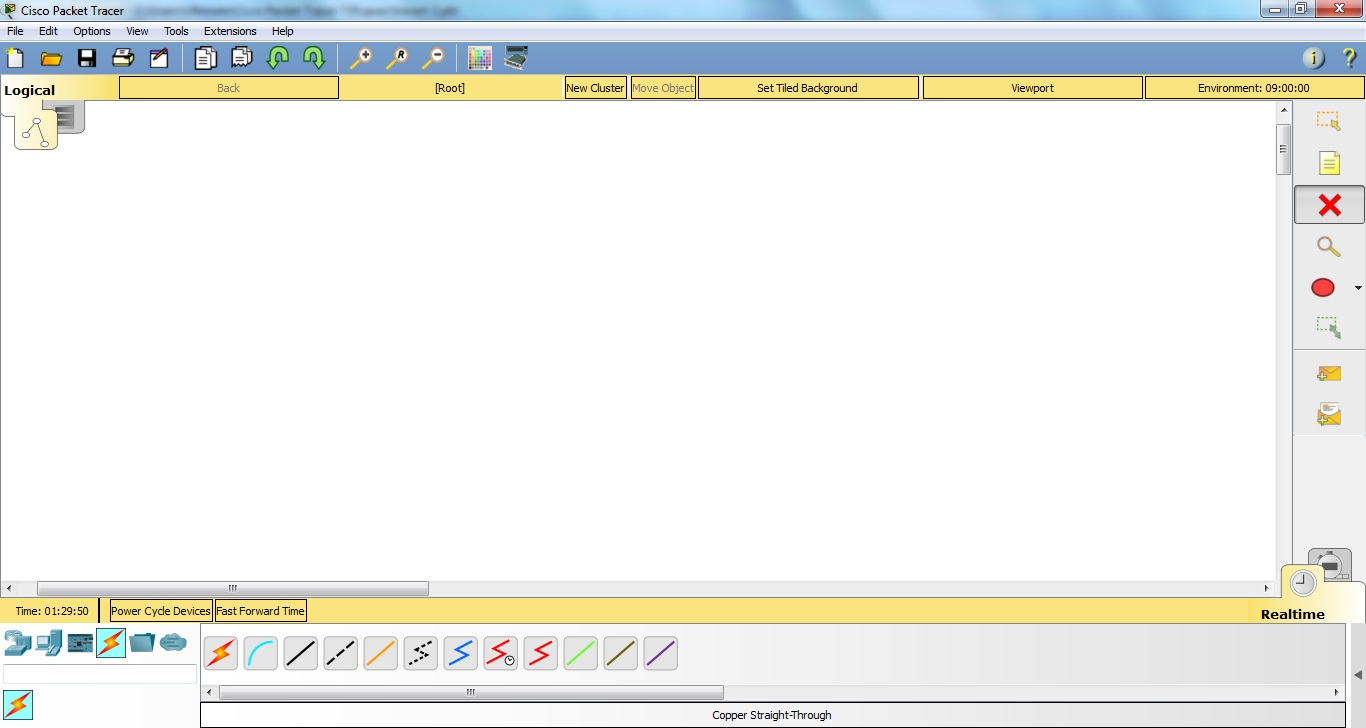
Task: Pick the solid black Copper Straight-Through cable
Action: [301, 654]
